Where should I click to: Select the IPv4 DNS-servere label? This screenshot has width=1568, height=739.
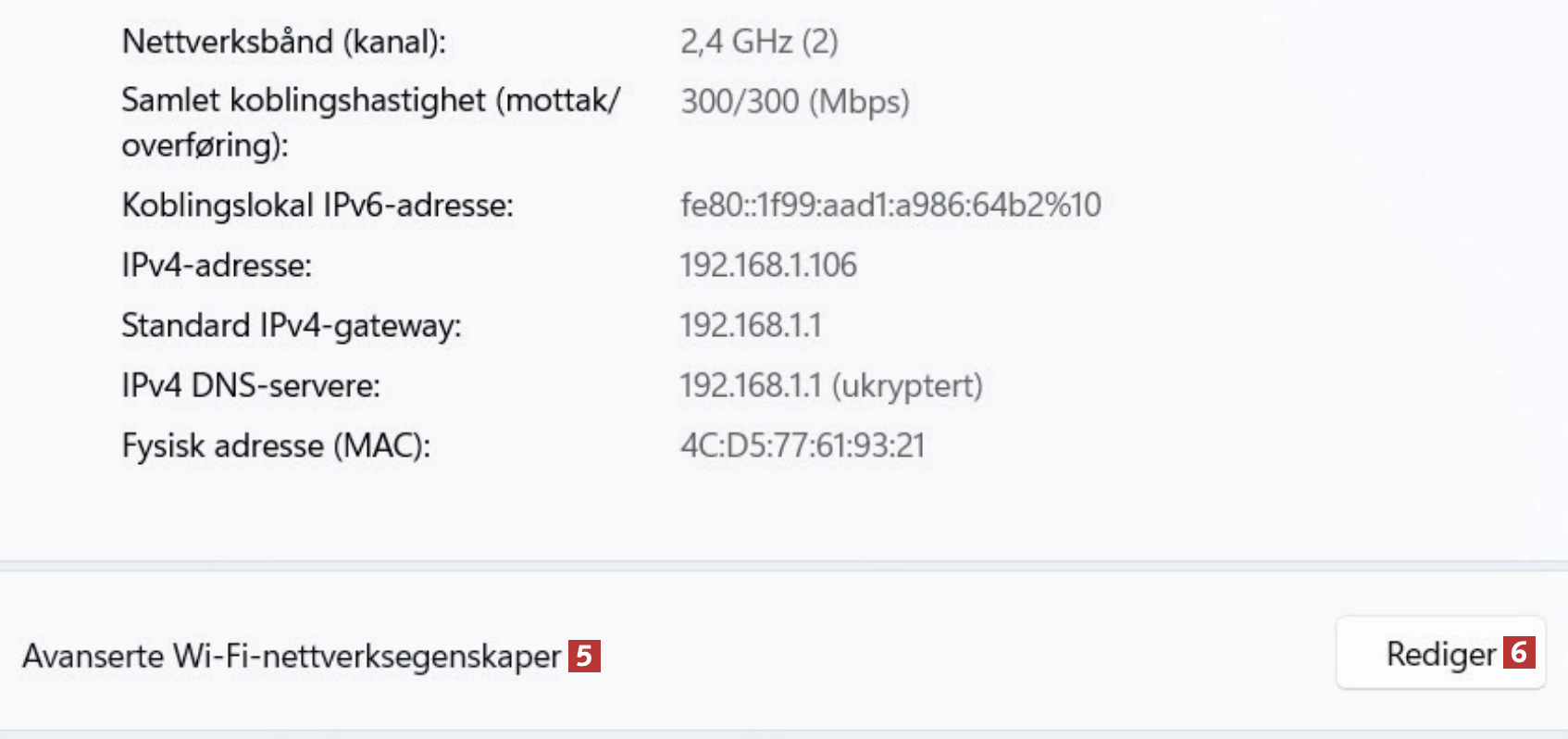click(x=250, y=385)
